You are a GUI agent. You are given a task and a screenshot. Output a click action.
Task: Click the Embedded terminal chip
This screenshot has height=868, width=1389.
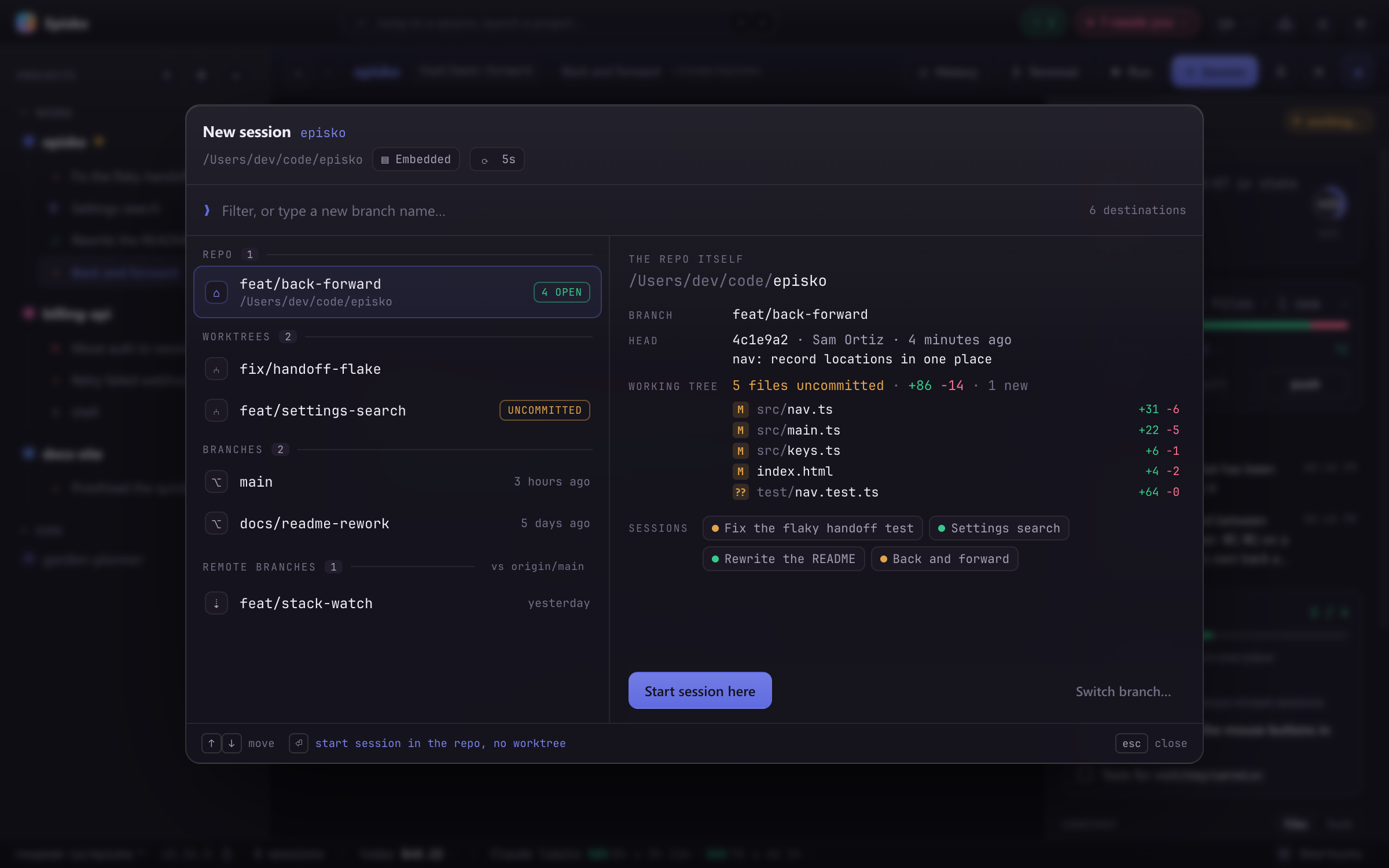pos(416,159)
